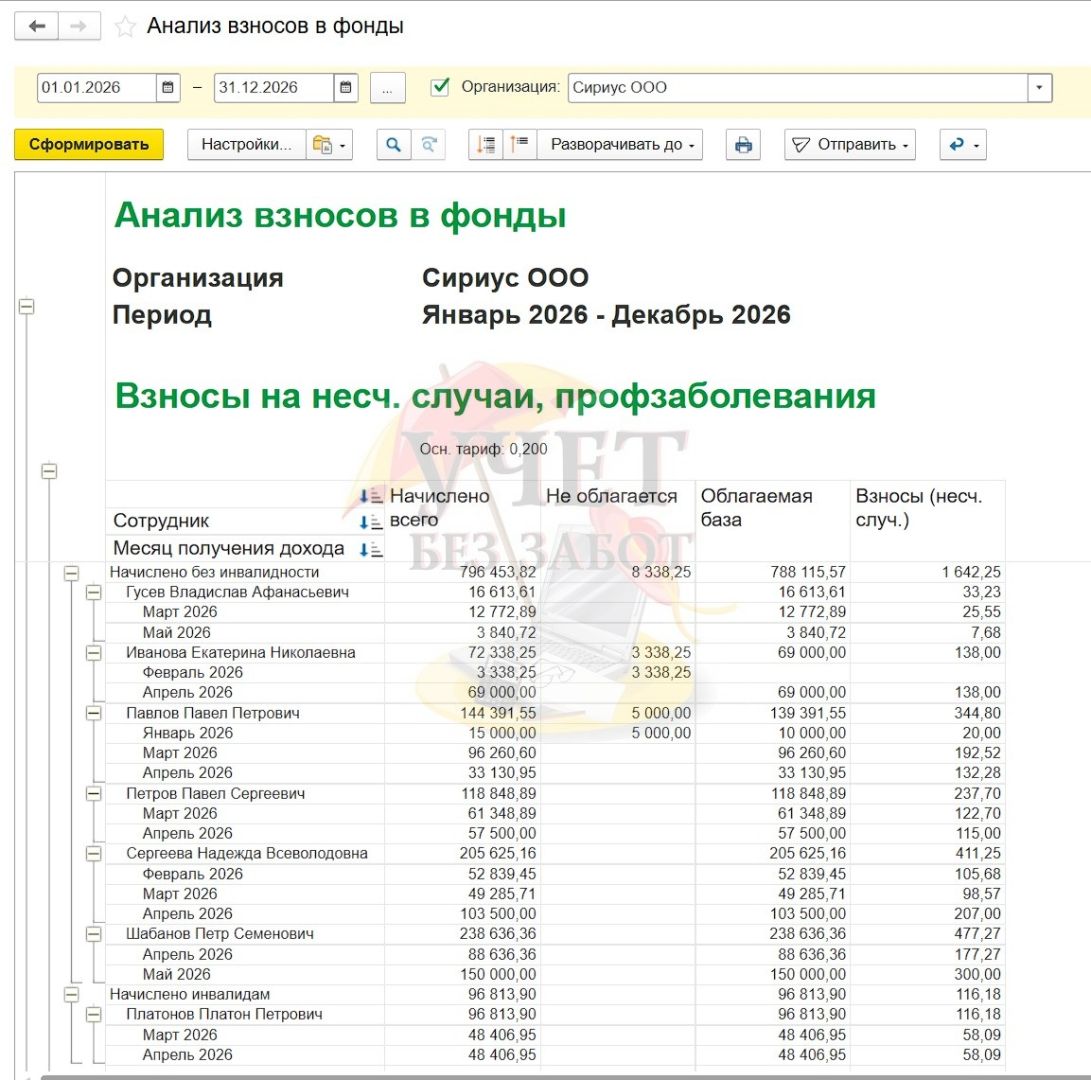Collapse the Взносы на несч. случаи section

[x=49, y=471]
